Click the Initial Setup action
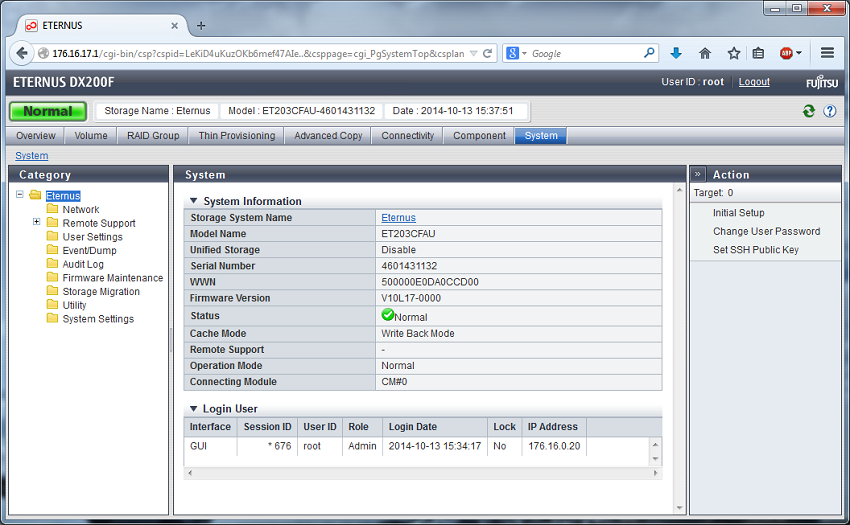Screen dimensions: 850x525 coord(738,213)
